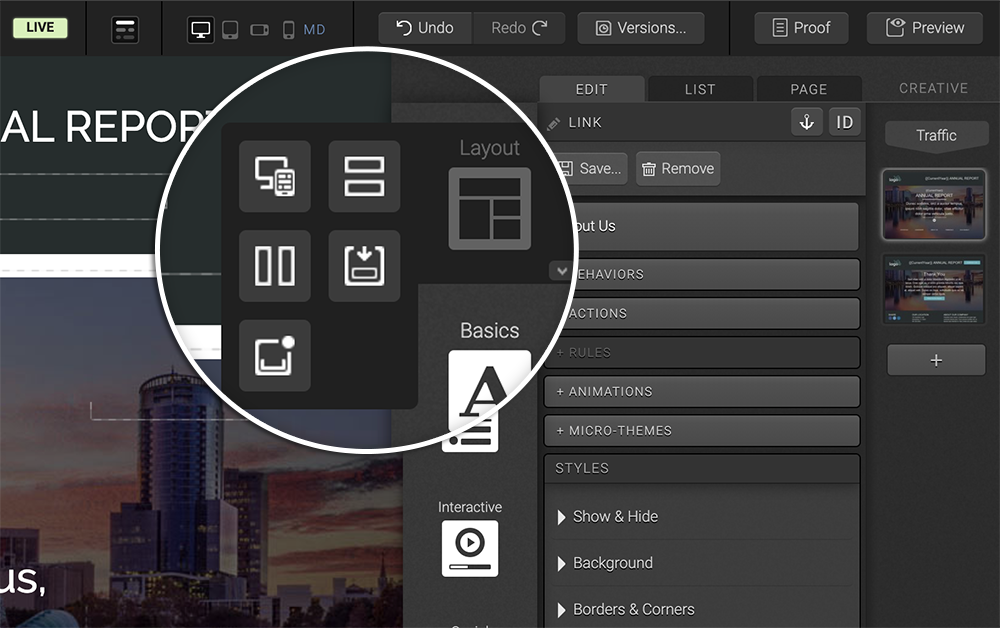Remove the selected link element

tap(678, 168)
